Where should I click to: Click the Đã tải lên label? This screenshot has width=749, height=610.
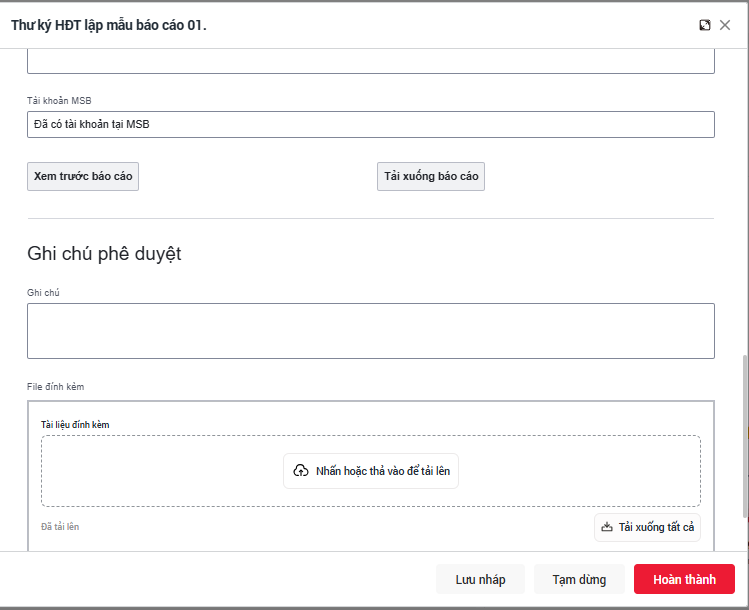60,527
